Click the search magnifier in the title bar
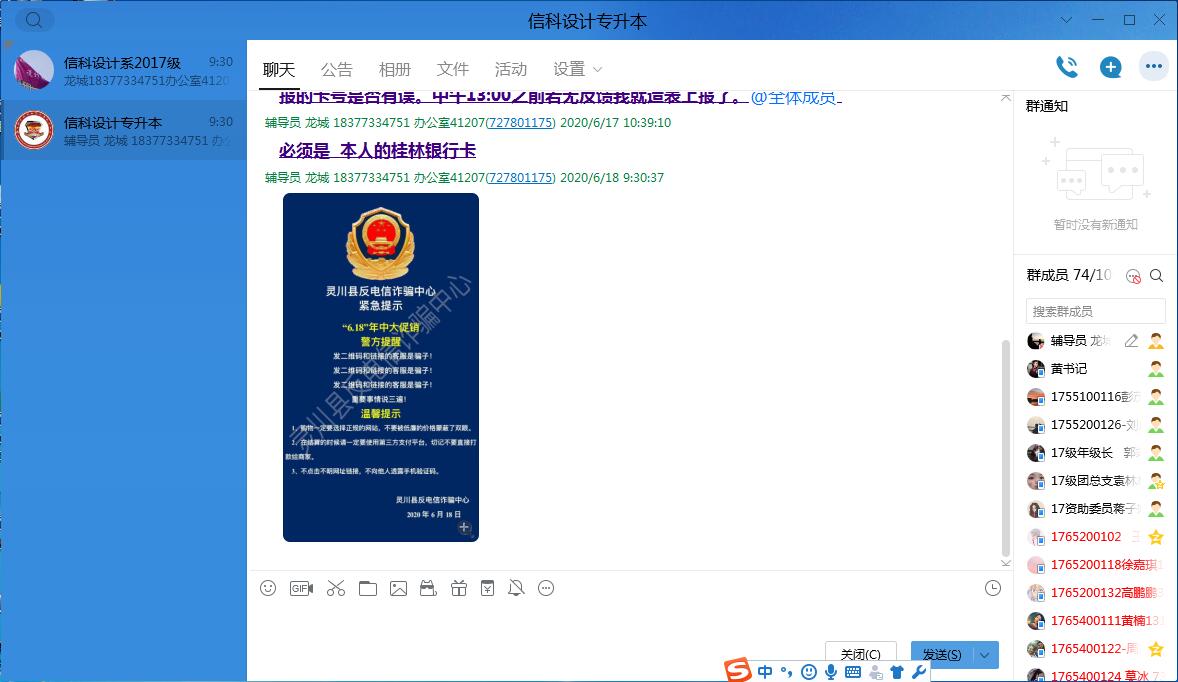 [x=34, y=20]
